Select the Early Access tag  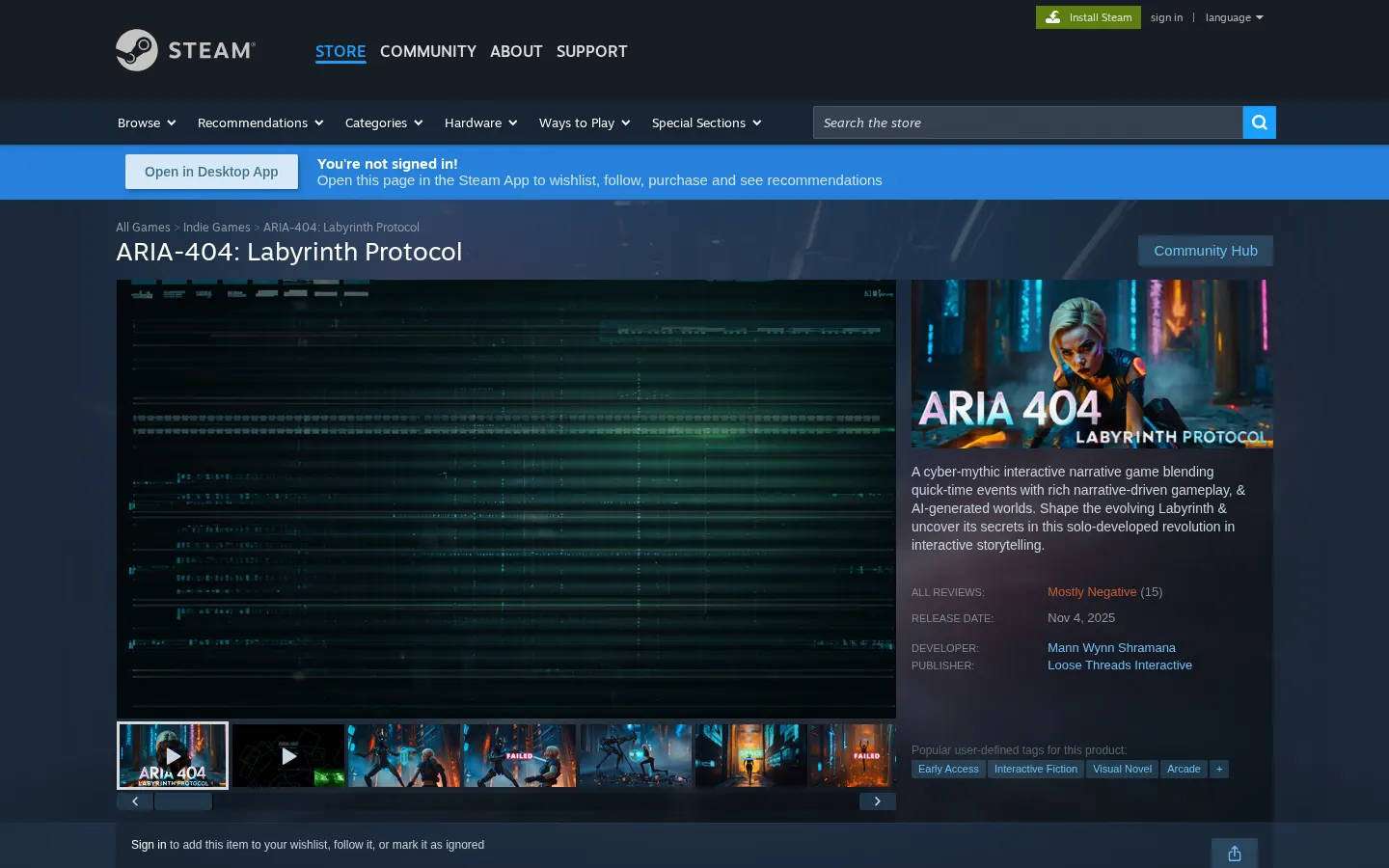click(x=948, y=769)
